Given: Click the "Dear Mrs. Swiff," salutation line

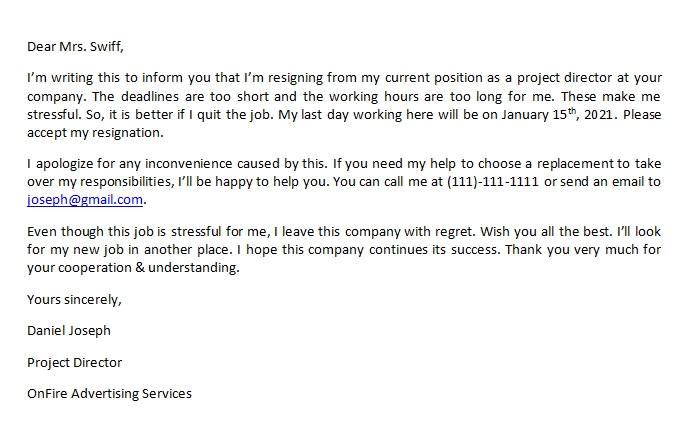Looking at the screenshot, I should 77,45.
